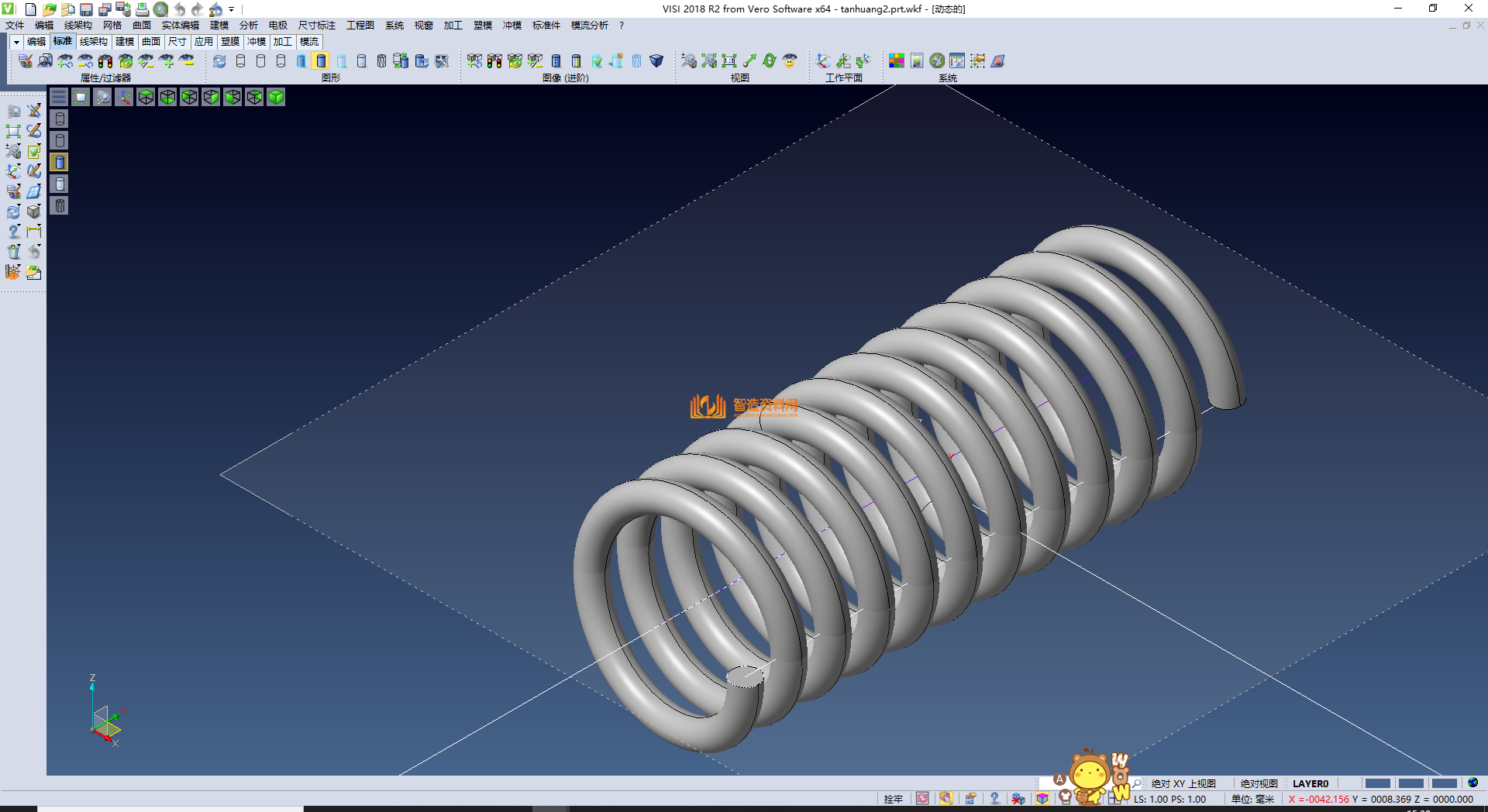
Task: Click the traffic light filter icon
Action: 105,60
